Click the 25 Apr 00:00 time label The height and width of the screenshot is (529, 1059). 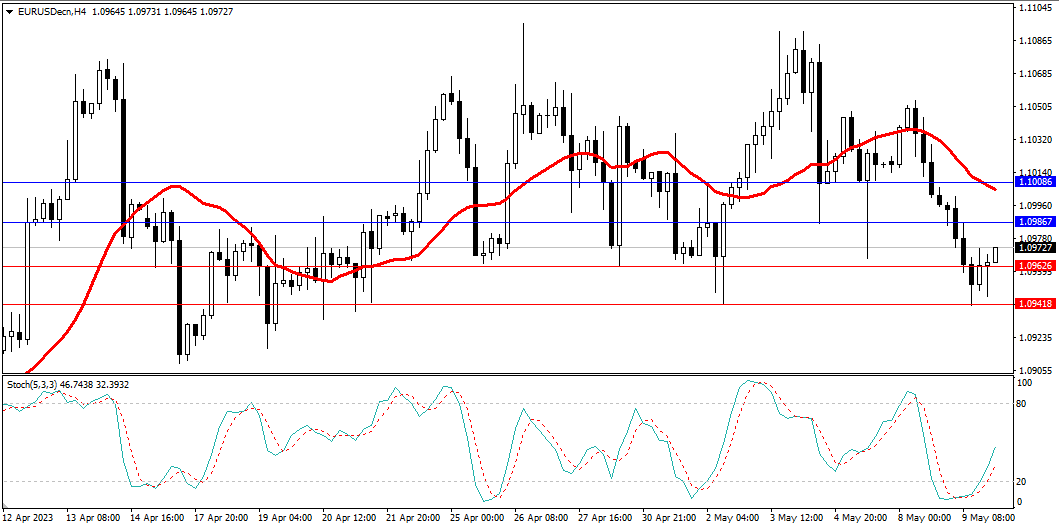point(477,518)
